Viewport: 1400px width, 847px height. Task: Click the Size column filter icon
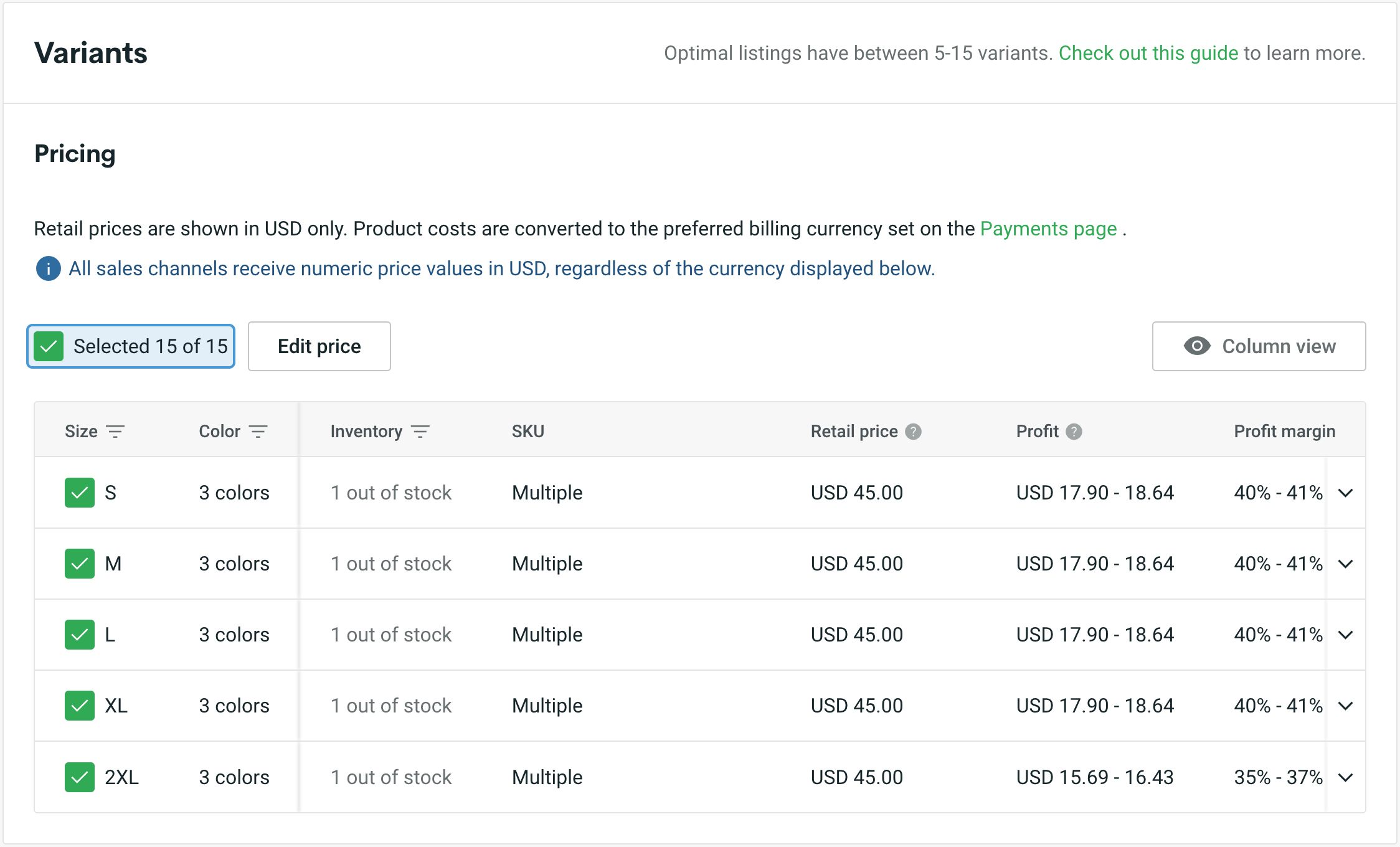pyautogui.click(x=115, y=432)
